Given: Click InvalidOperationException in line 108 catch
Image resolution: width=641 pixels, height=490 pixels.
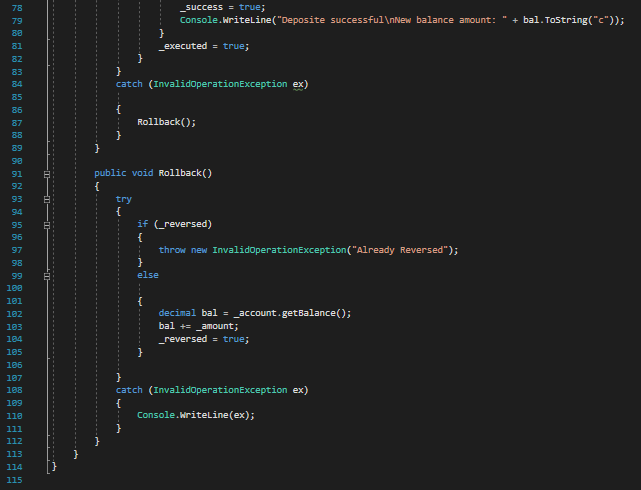Looking at the screenshot, I should (220, 390).
